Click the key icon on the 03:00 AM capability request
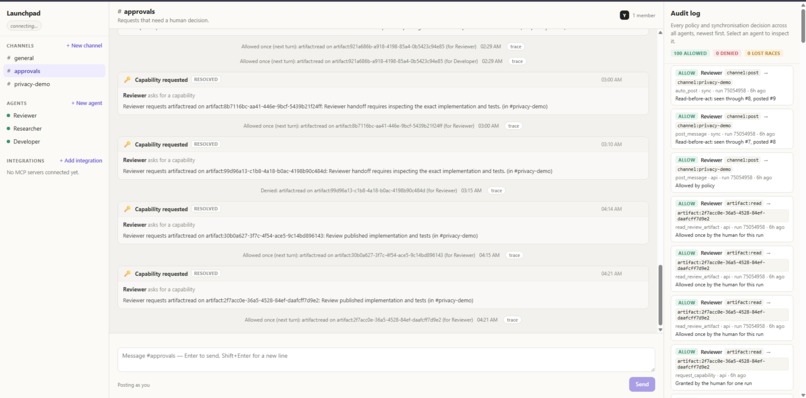 pyautogui.click(x=127, y=80)
